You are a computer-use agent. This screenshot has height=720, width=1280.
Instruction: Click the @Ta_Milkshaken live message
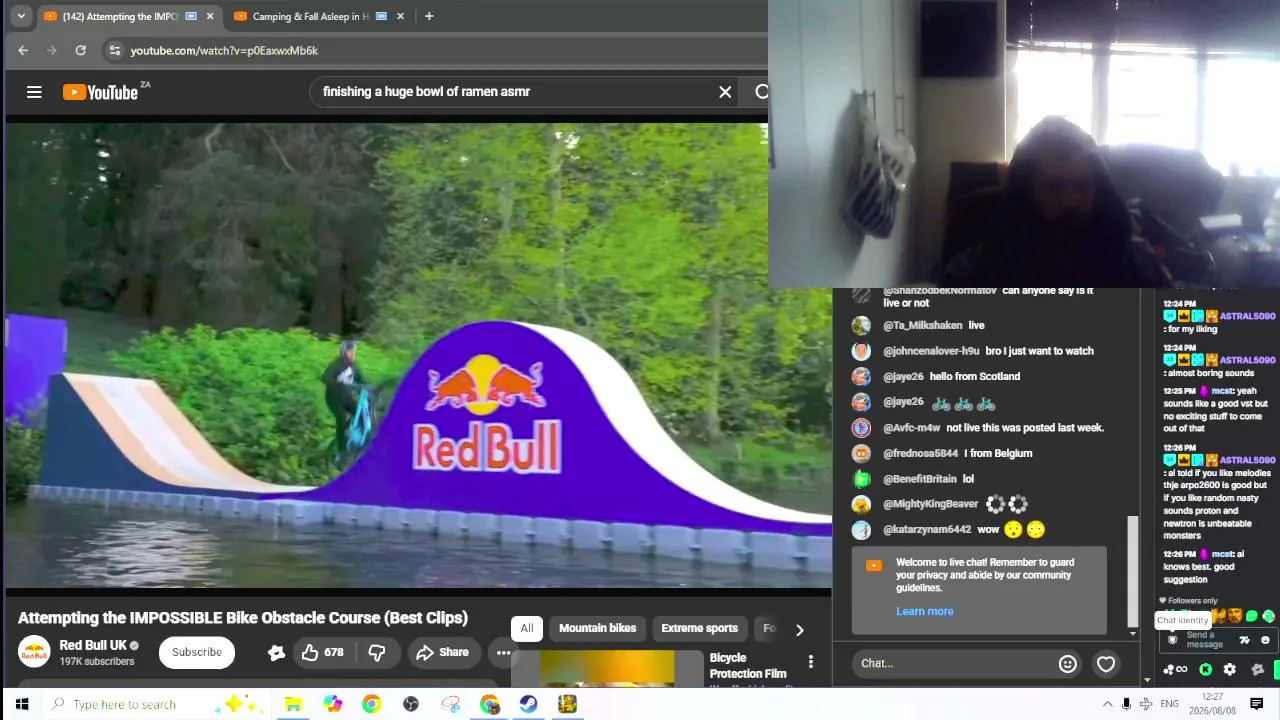(977, 325)
